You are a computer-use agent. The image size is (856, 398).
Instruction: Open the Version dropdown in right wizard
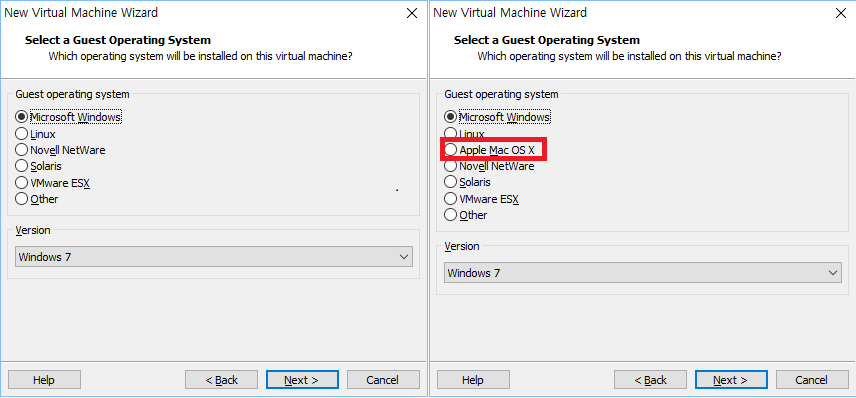[x=643, y=273]
